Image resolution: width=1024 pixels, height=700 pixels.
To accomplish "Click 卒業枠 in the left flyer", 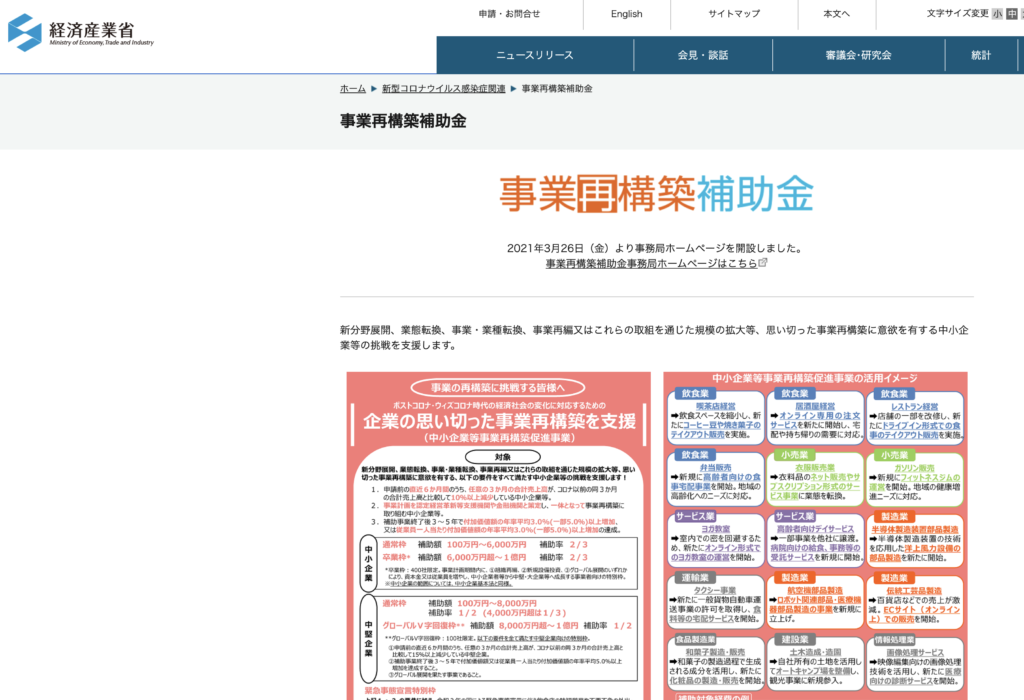I will click(396, 557).
